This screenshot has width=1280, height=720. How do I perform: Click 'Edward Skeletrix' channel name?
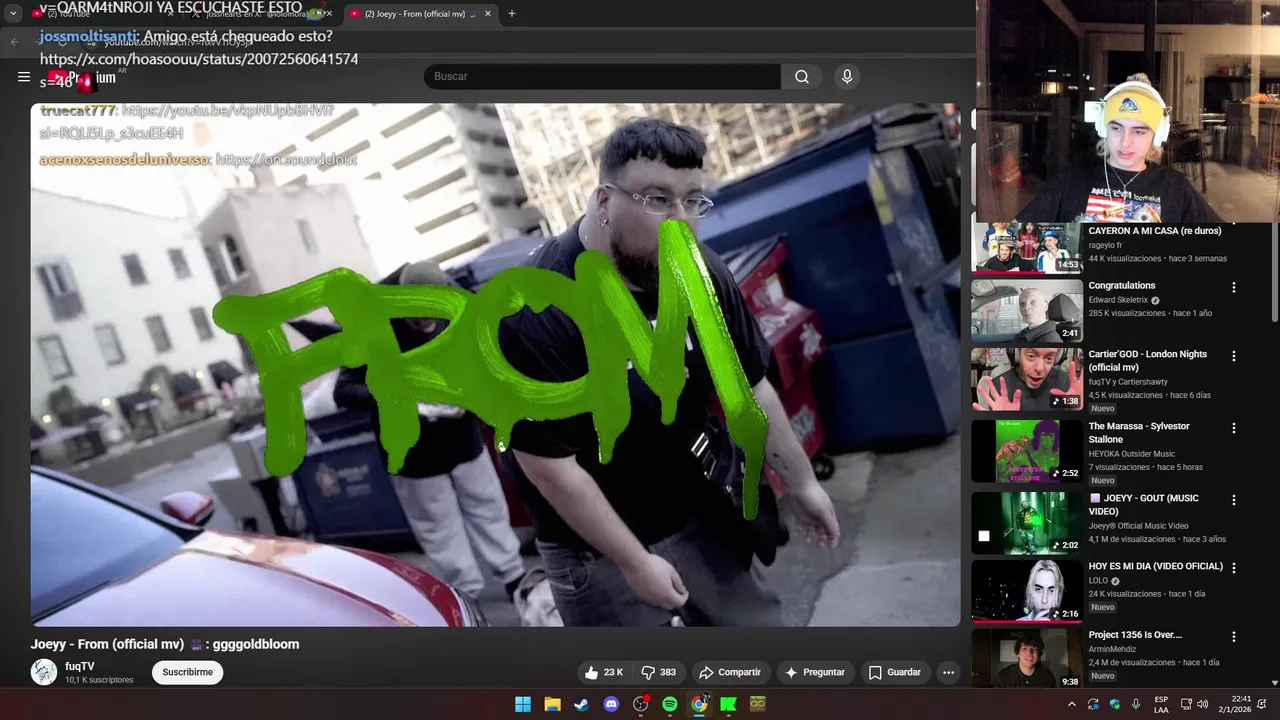[x=1119, y=300]
